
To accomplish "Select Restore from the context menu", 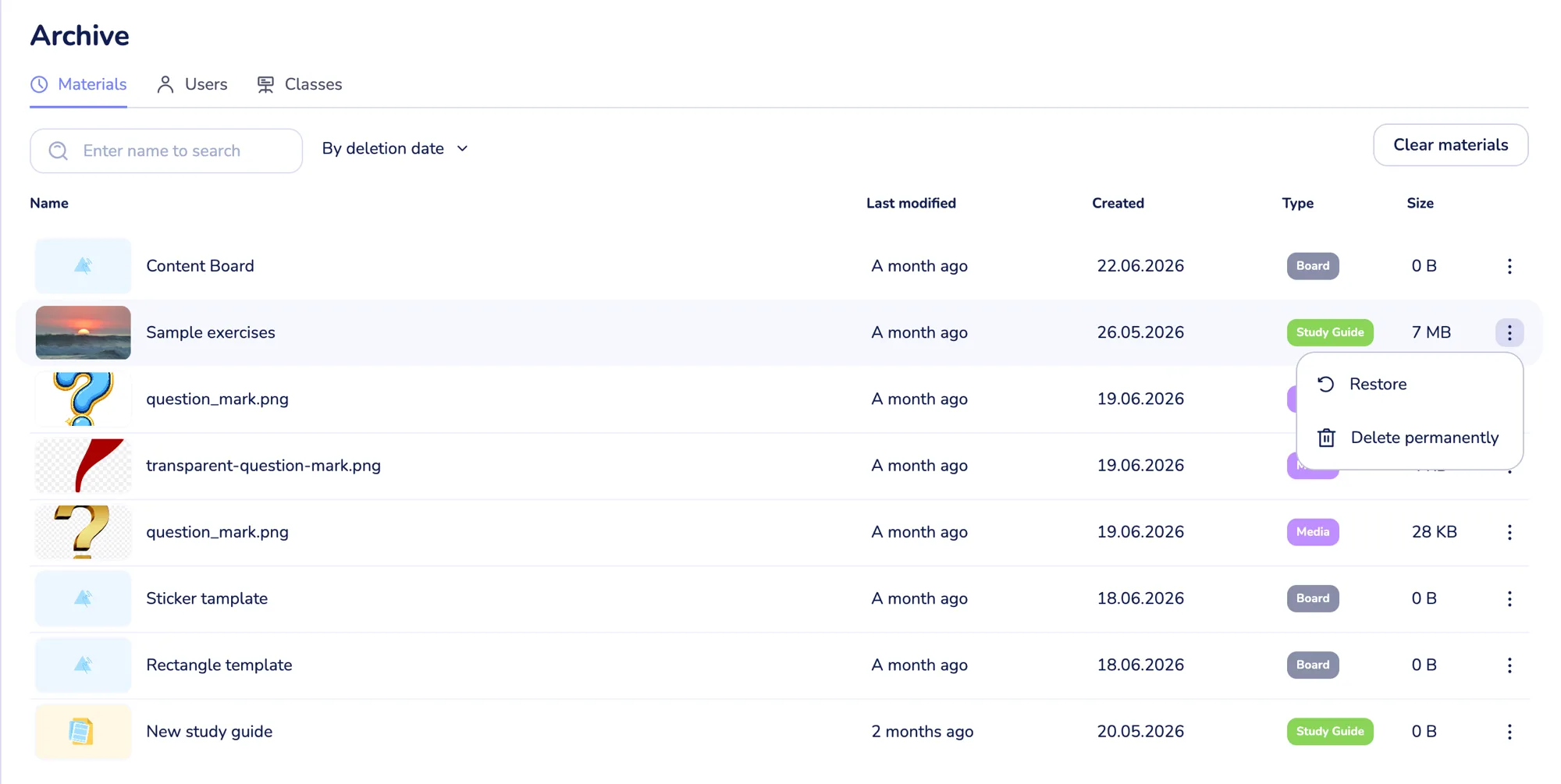I will click(1410, 384).
